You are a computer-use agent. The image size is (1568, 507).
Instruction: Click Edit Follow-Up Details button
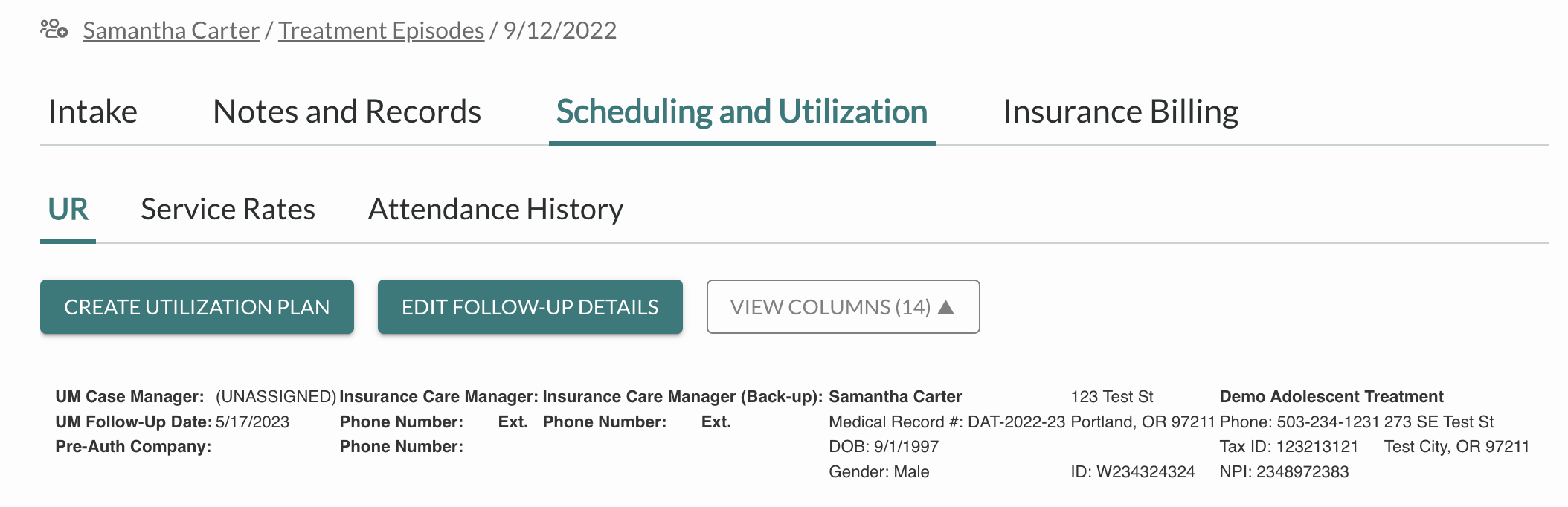tap(530, 307)
